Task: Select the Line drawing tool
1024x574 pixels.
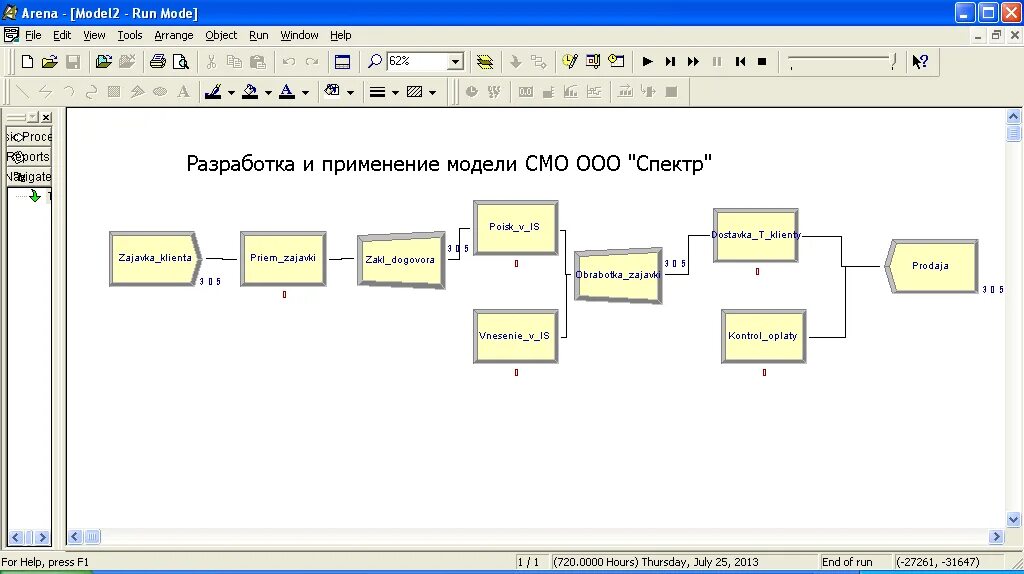Action: pos(23,92)
